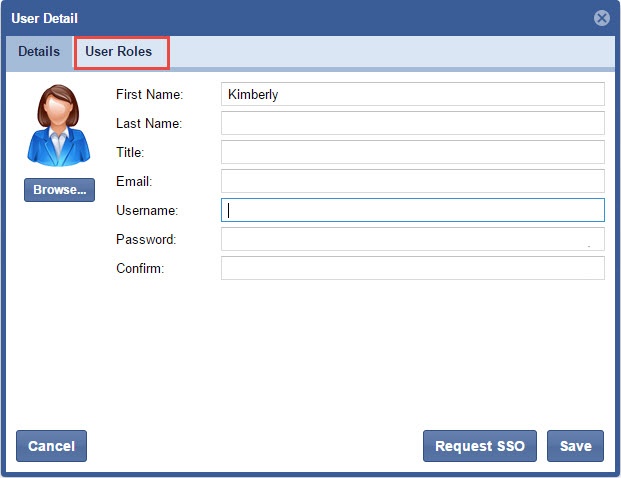The width and height of the screenshot is (621, 478).
Task: Place the cursor in the Username field
Action: click(x=412, y=210)
